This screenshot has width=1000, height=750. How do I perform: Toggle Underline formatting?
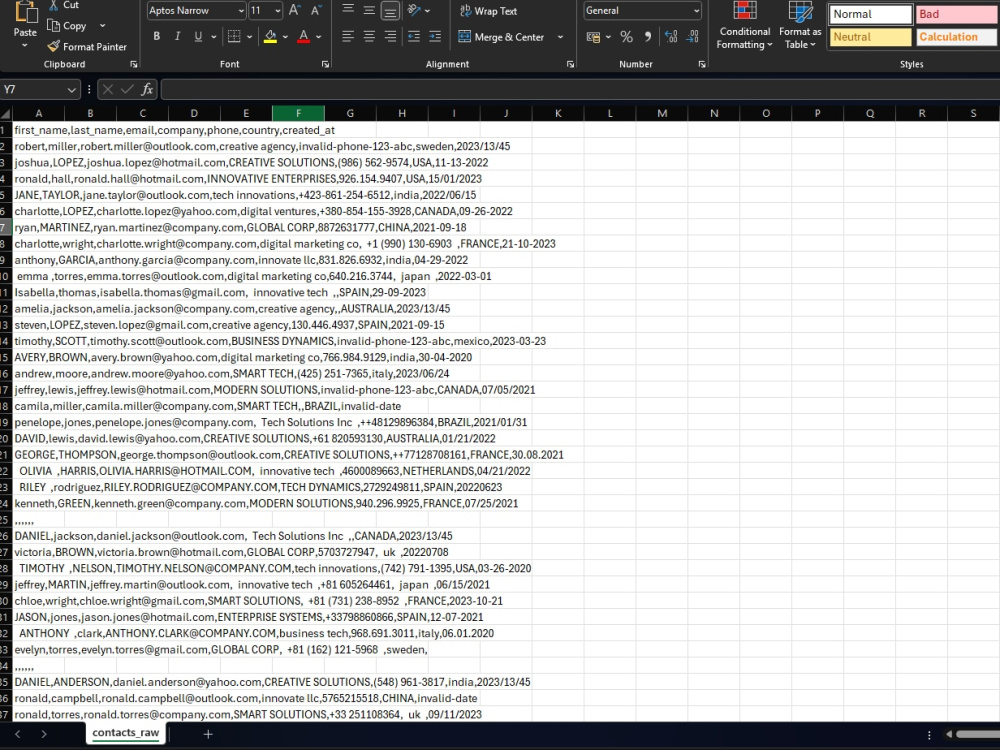198,36
